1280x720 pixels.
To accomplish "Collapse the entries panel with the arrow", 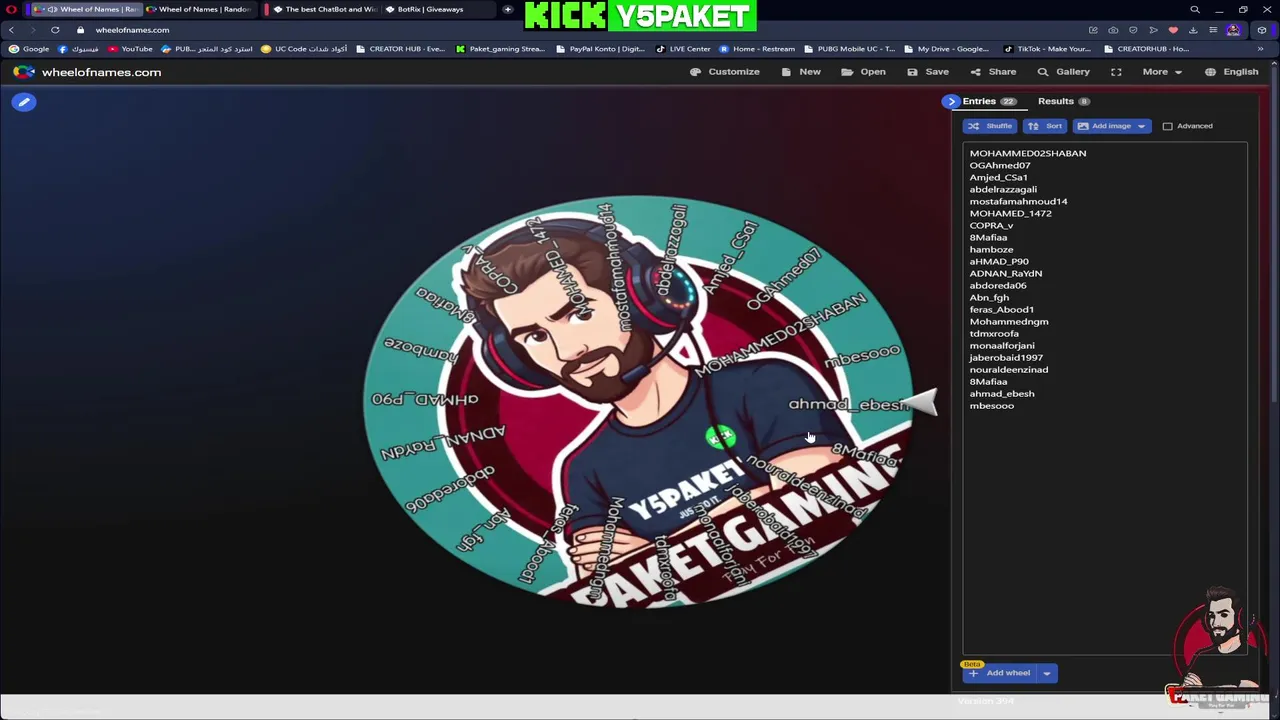I will (951, 101).
